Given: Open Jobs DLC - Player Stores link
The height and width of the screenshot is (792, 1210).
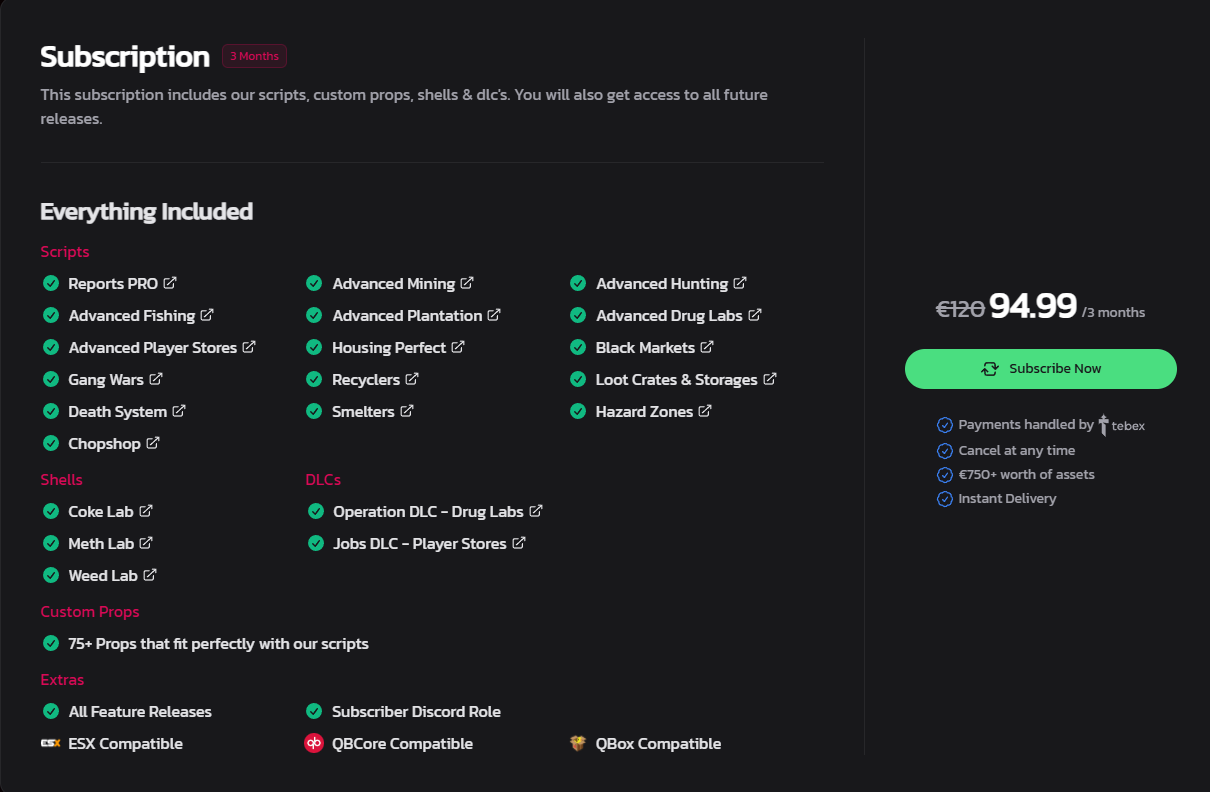Looking at the screenshot, I should [x=429, y=544].
